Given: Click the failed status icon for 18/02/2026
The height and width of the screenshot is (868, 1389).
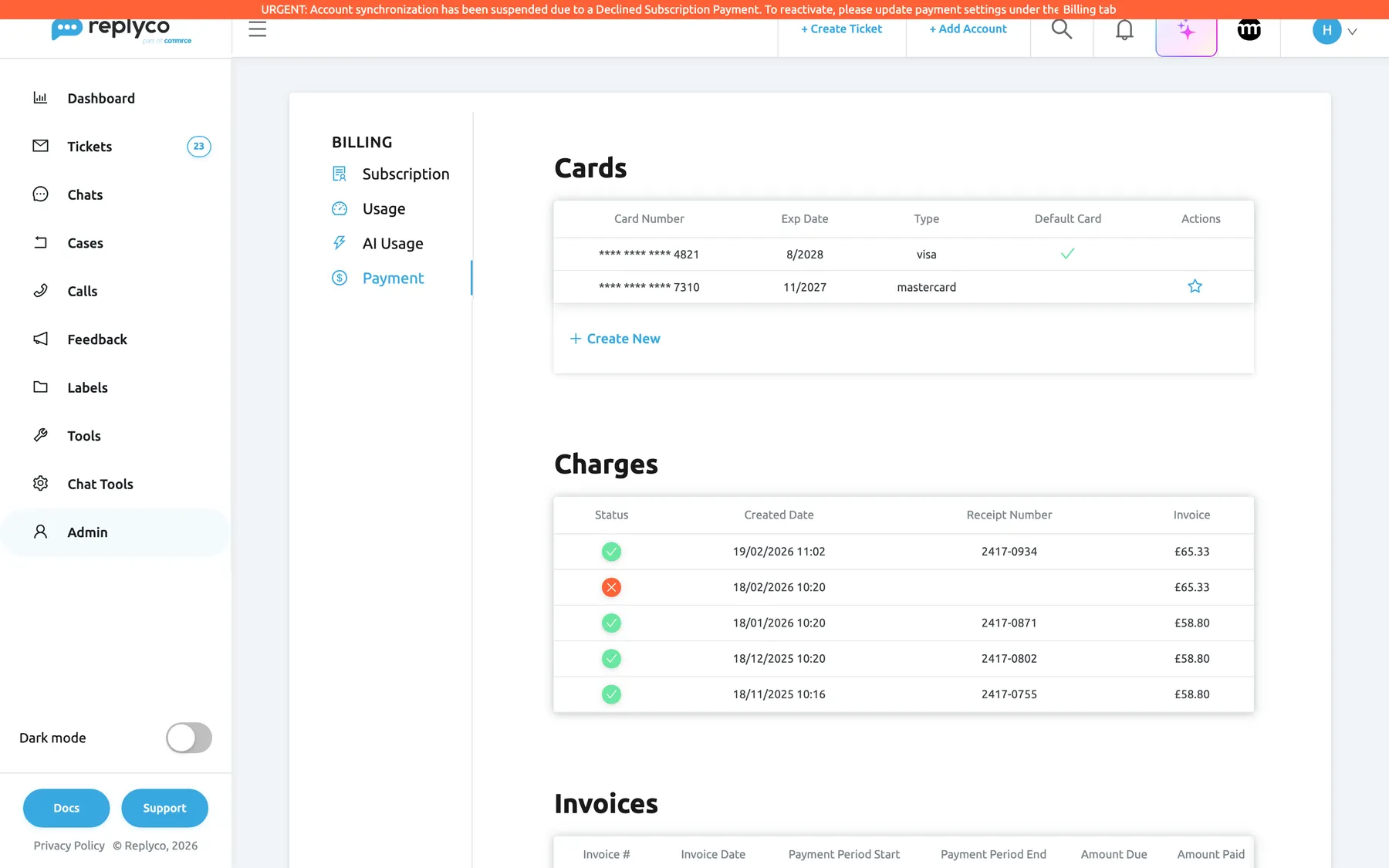Looking at the screenshot, I should click(x=611, y=587).
